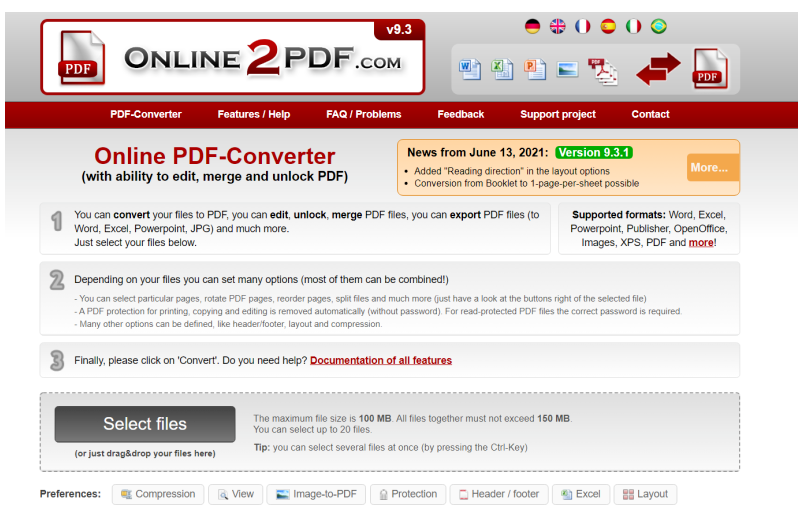Click the Spanish flag icon

608,27
